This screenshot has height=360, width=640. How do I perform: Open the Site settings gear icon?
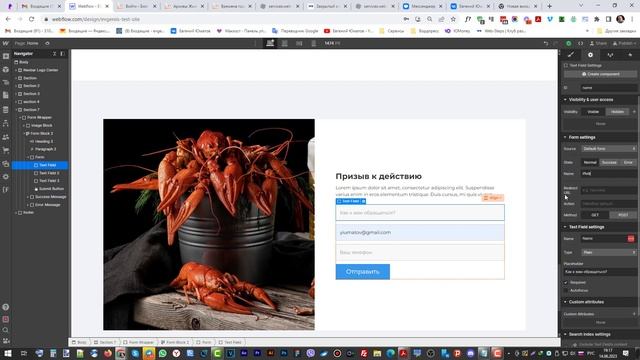click(6, 177)
